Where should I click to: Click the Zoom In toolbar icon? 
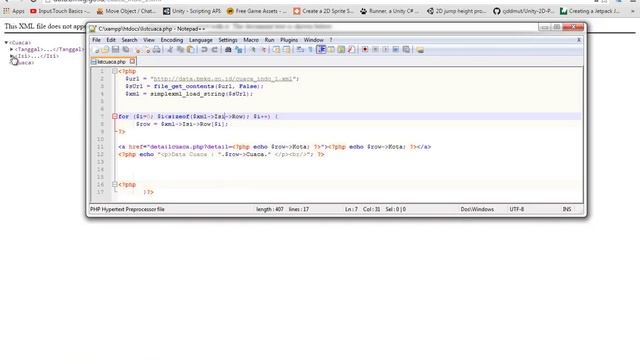tap(253, 50)
